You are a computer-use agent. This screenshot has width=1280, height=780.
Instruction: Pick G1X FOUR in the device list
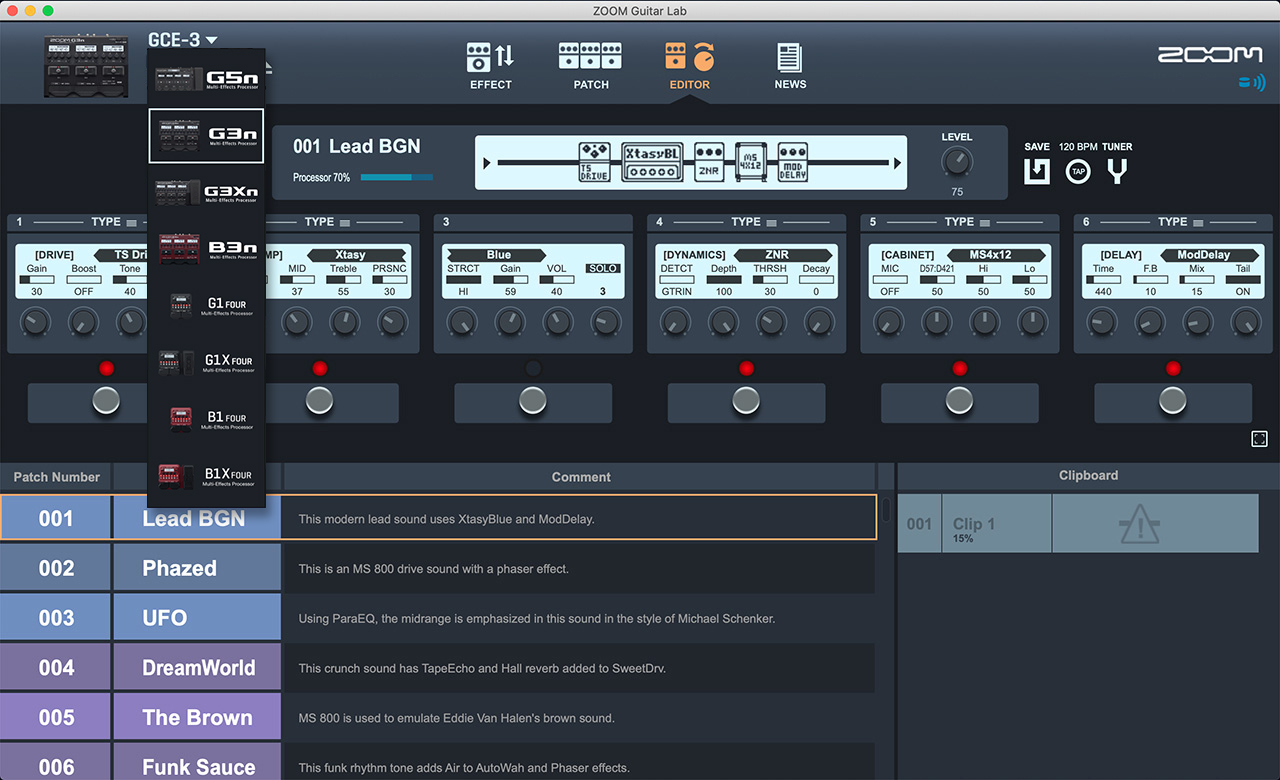[x=206, y=362]
